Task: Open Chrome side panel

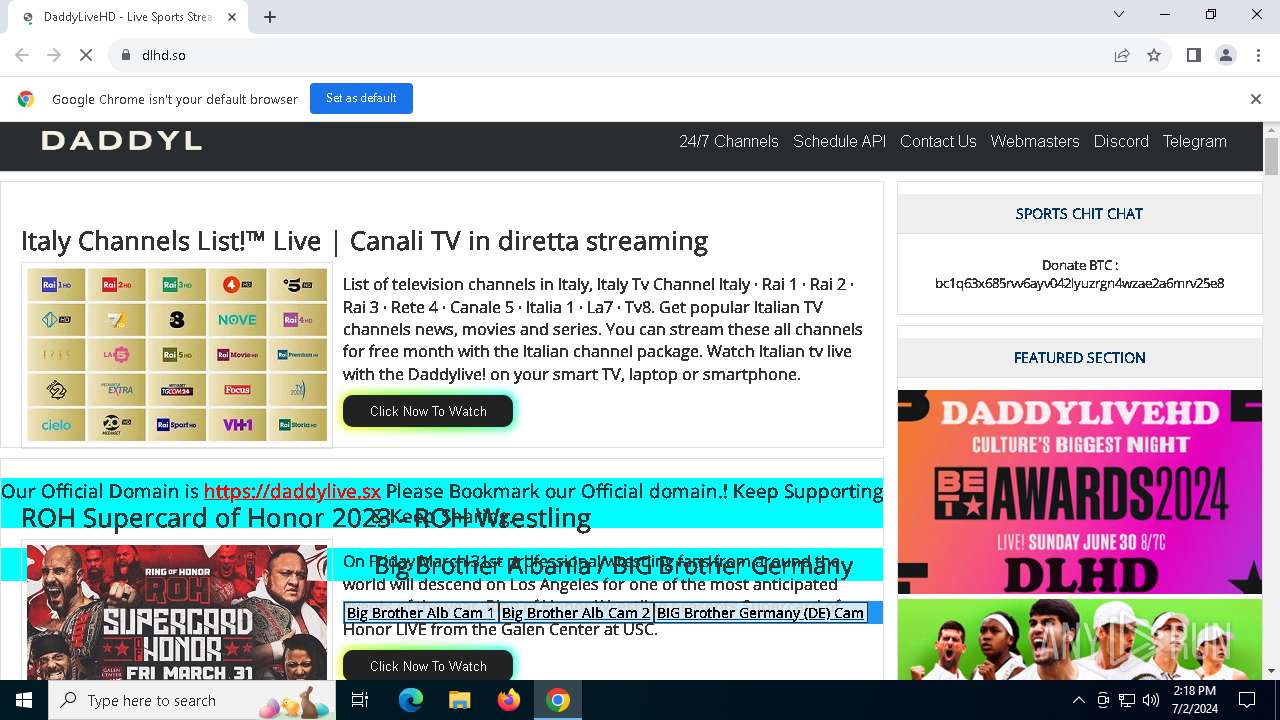Action: tap(1193, 55)
